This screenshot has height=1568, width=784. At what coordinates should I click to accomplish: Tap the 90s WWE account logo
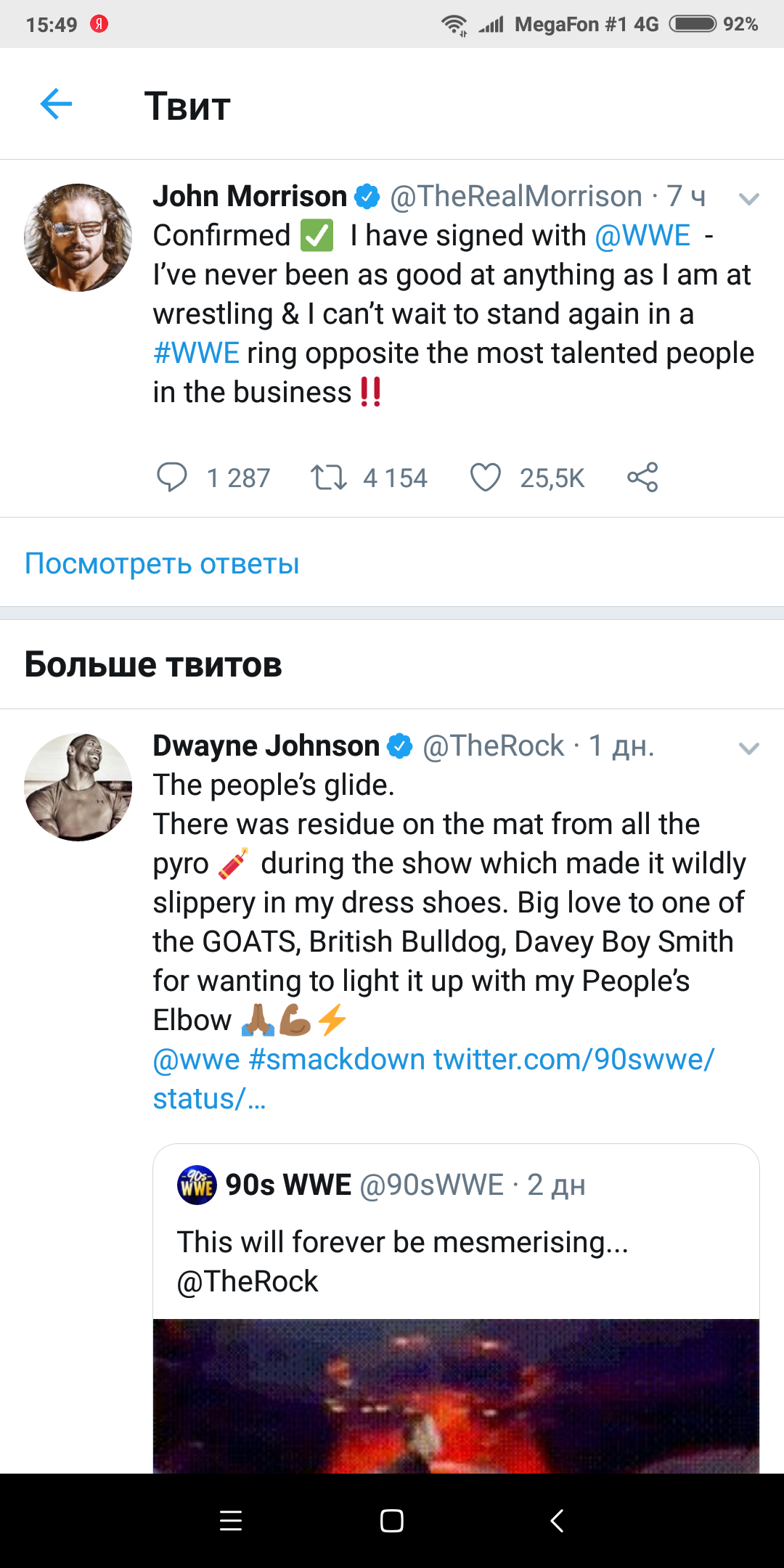click(197, 1185)
